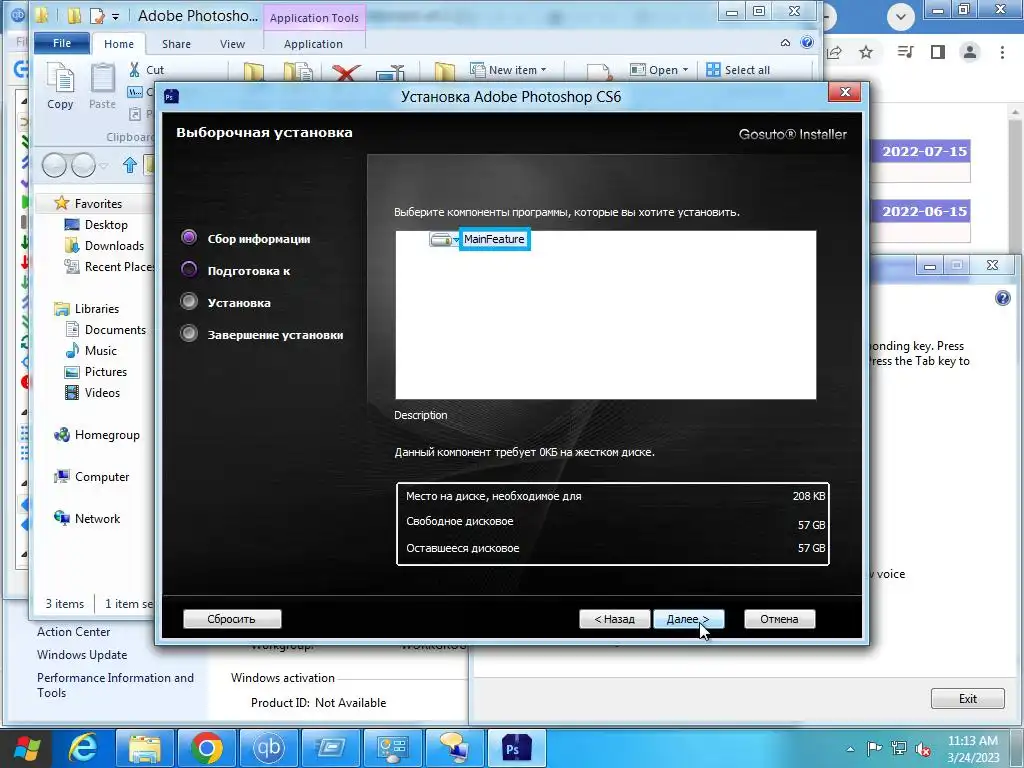This screenshot has height=768, width=1024.
Task: Open the Action Center link
Action: (x=74, y=632)
